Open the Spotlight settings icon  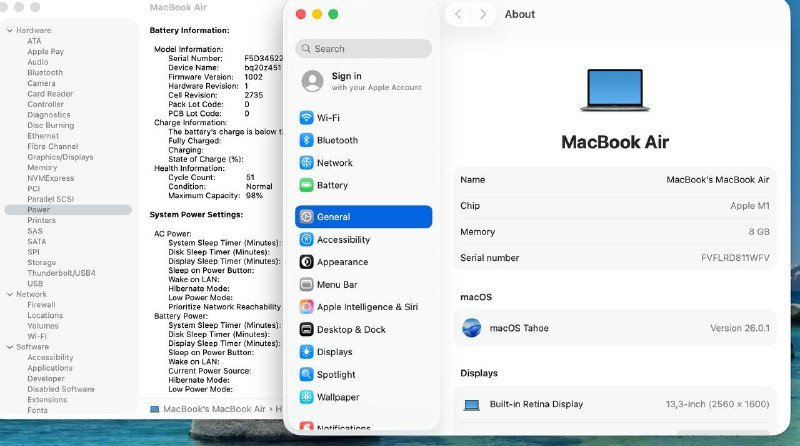pyautogui.click(x=306, y=375)
